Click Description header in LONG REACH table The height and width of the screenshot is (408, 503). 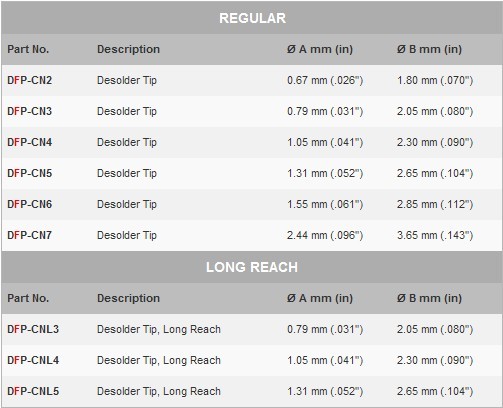[128, 298]
